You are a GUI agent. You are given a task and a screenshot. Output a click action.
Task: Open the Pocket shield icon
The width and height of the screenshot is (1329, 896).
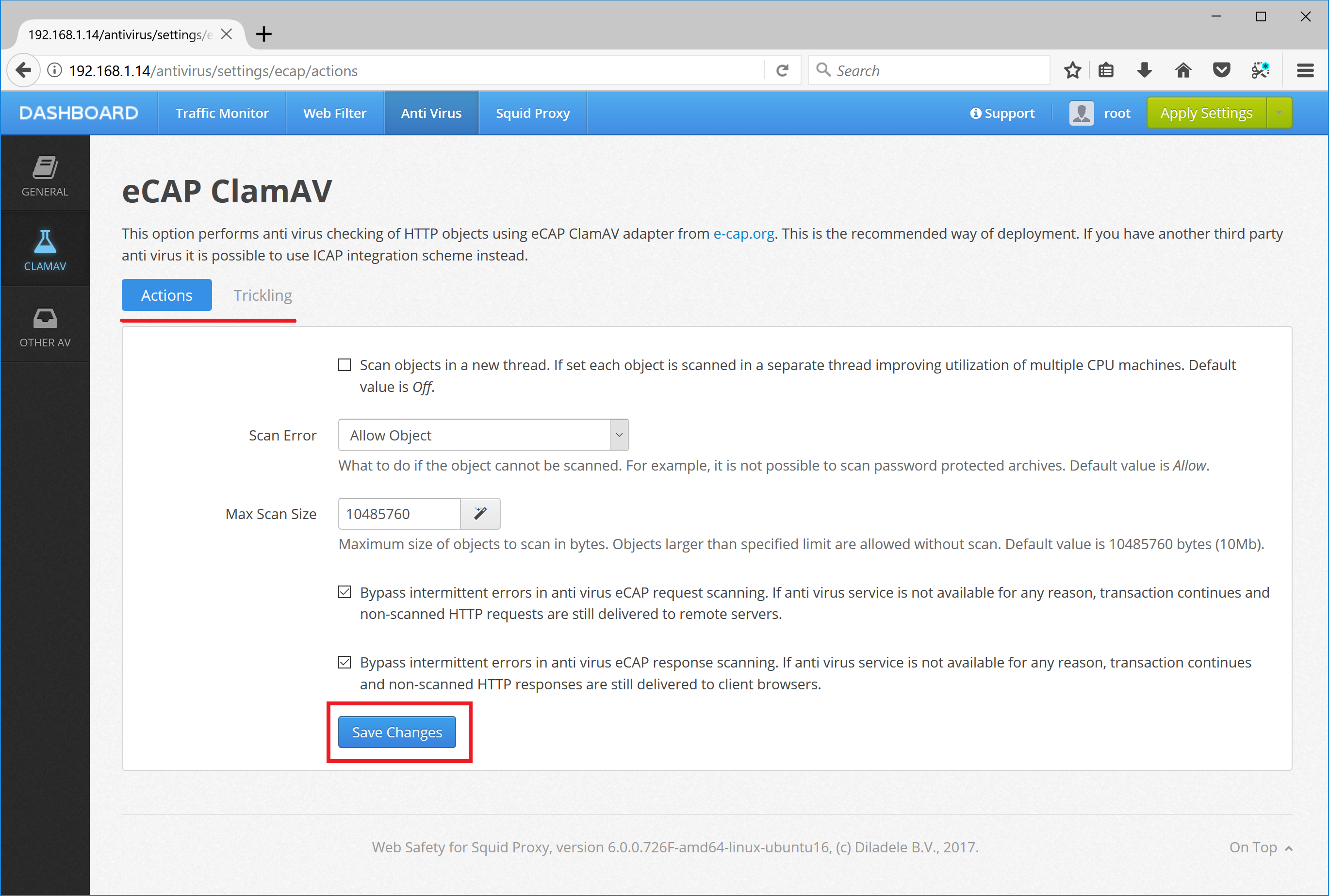(x=1222, y=71)
